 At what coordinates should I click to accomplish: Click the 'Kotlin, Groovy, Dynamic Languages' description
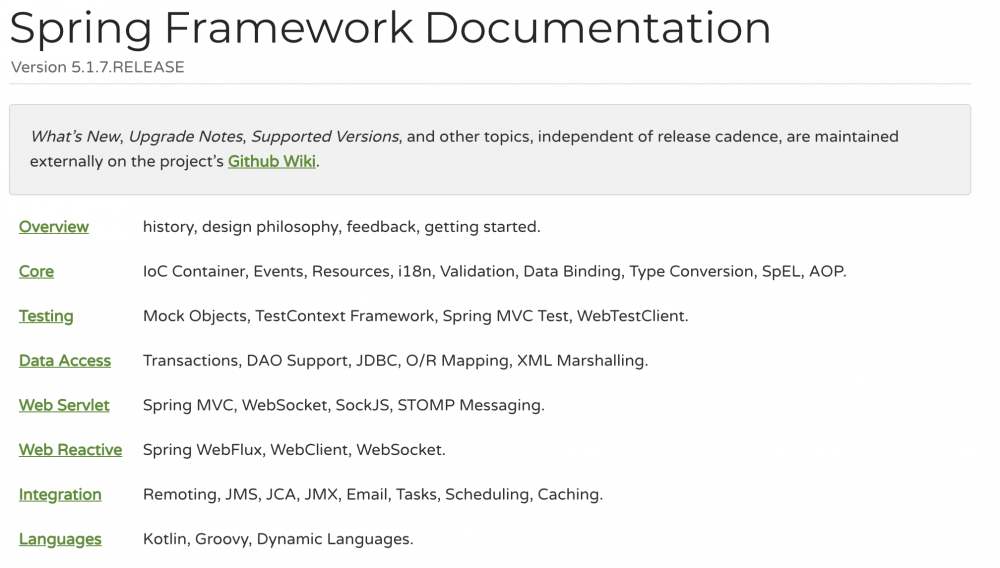pos(278,539)
